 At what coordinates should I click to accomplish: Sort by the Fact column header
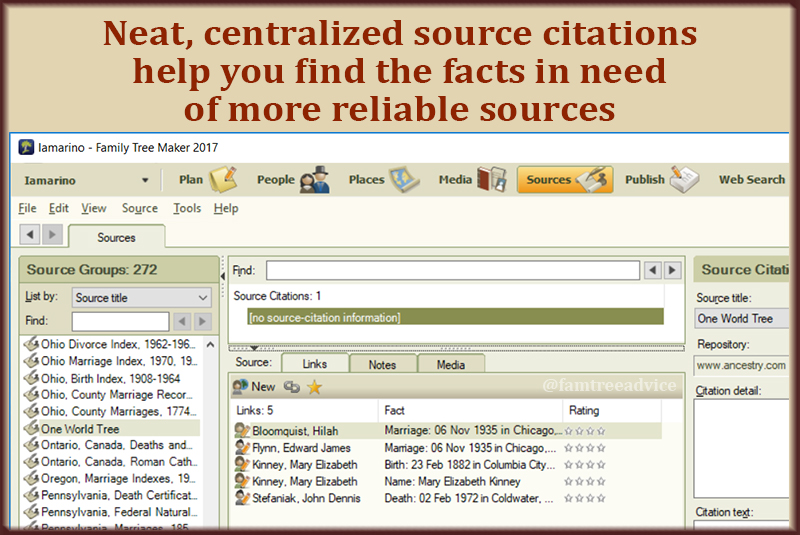coord(470,411)
